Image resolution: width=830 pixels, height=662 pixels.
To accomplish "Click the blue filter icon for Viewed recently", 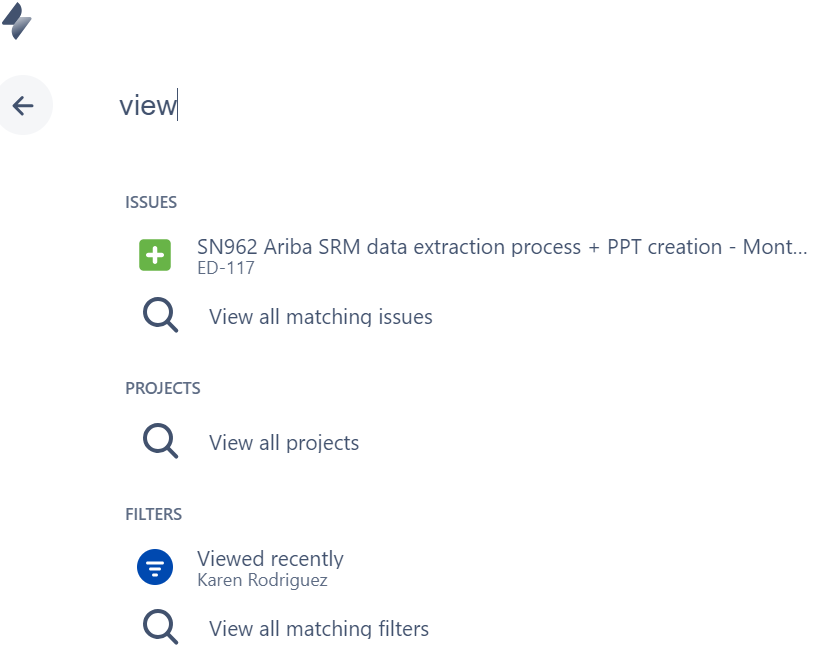I will [155, 568].
